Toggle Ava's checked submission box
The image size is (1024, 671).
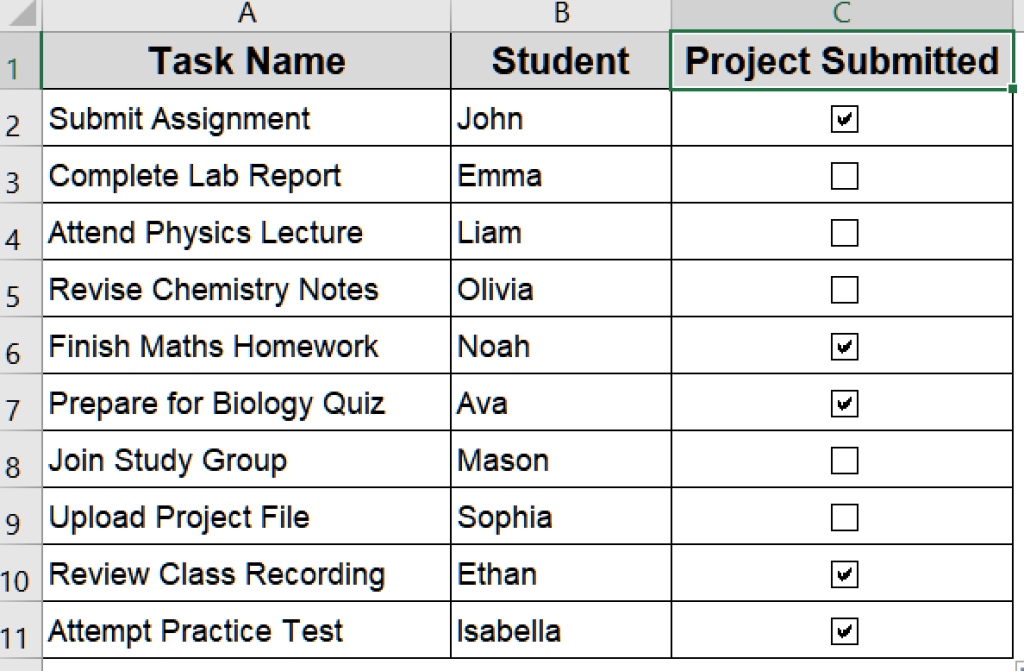pos(844,404)
